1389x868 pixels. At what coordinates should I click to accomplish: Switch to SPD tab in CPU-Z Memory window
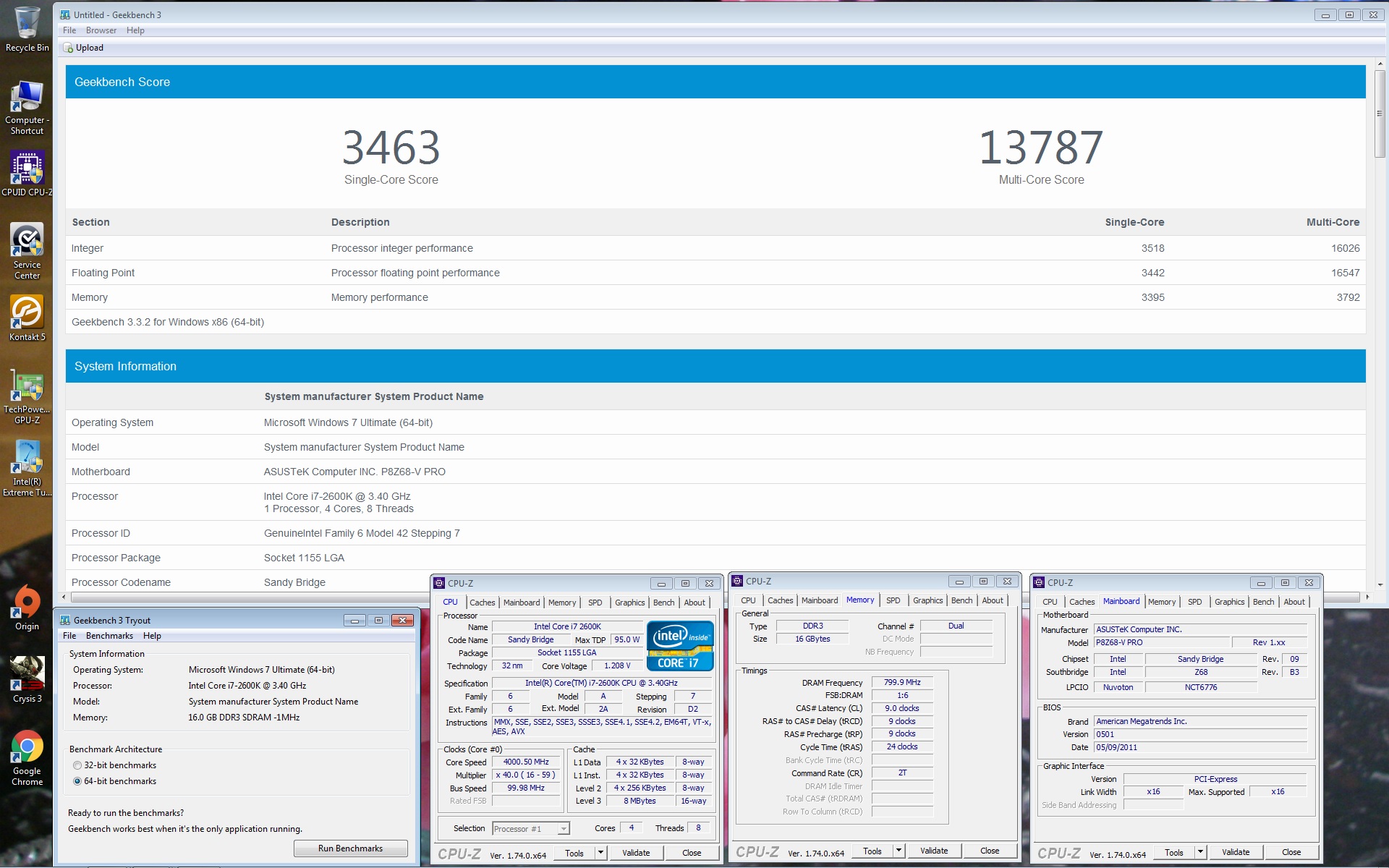[x=893, y=600]
